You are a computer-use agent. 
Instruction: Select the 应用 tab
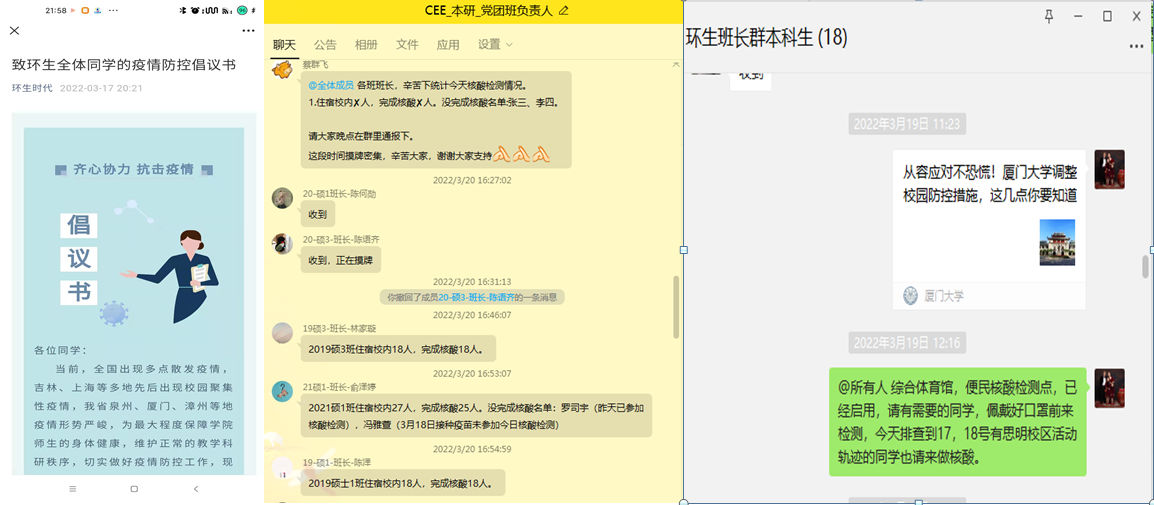pos(448,45)
